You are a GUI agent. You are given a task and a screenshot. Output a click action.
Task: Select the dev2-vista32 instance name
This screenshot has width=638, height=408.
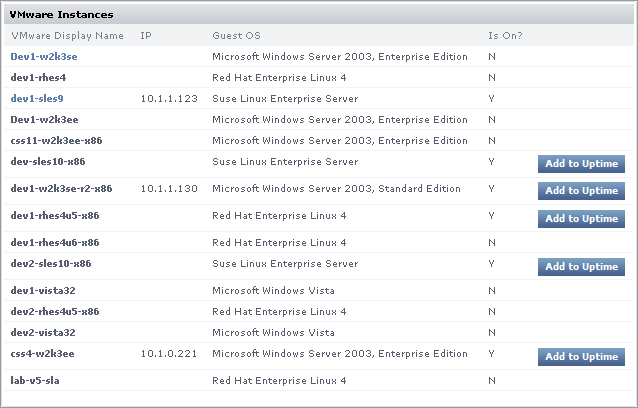click(43, 332)
